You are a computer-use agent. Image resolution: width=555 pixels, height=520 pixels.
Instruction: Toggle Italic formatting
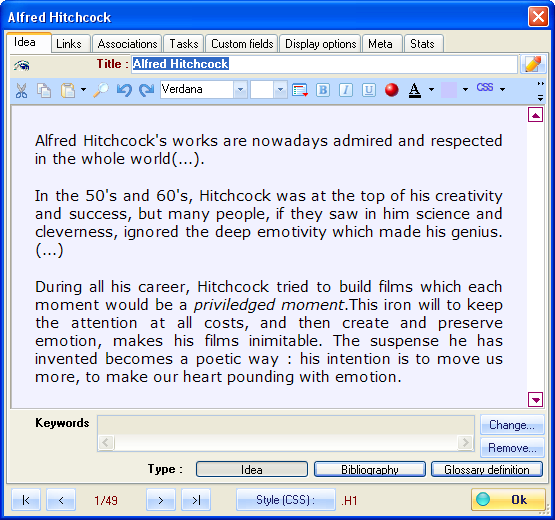tap(346, 90)
